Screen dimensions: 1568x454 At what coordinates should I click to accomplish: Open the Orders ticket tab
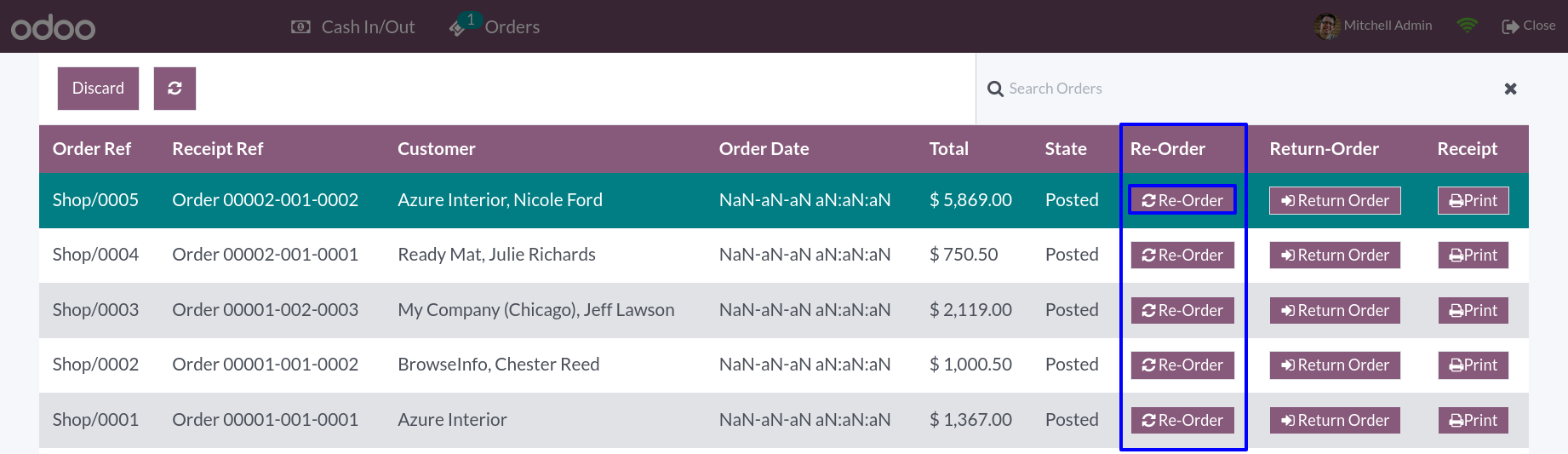coord(495,26)
